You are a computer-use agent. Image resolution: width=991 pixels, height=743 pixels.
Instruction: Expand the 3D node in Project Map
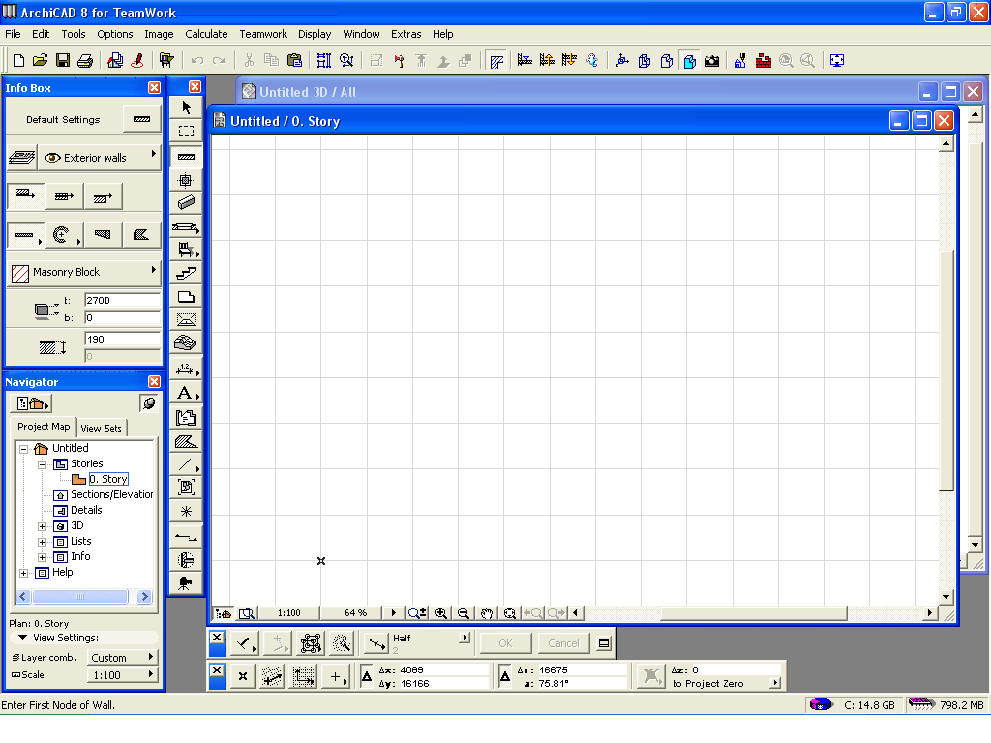[42, 526]
